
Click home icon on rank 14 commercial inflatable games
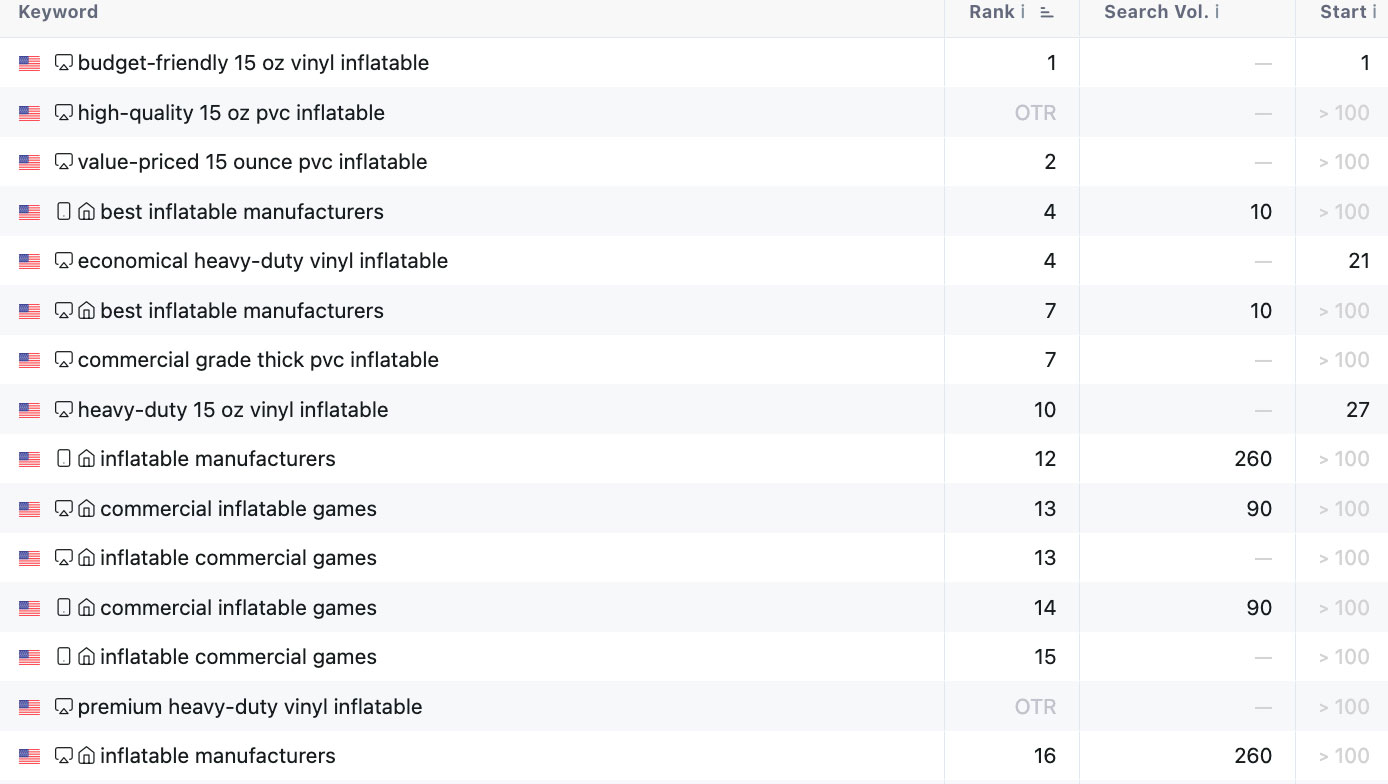[87, 608]
